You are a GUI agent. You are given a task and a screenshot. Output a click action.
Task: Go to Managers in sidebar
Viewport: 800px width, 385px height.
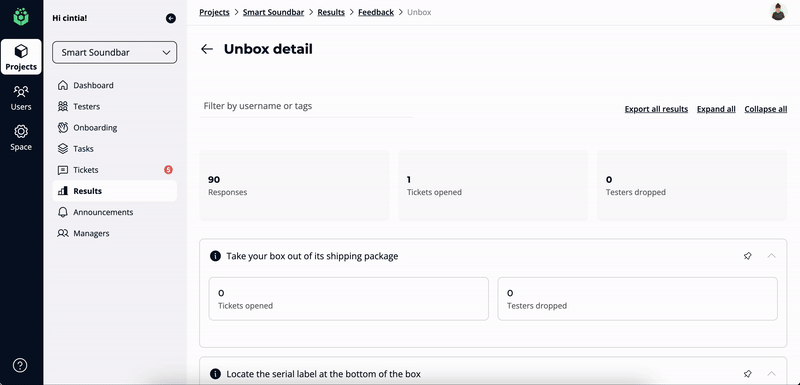tap(115, 234)
